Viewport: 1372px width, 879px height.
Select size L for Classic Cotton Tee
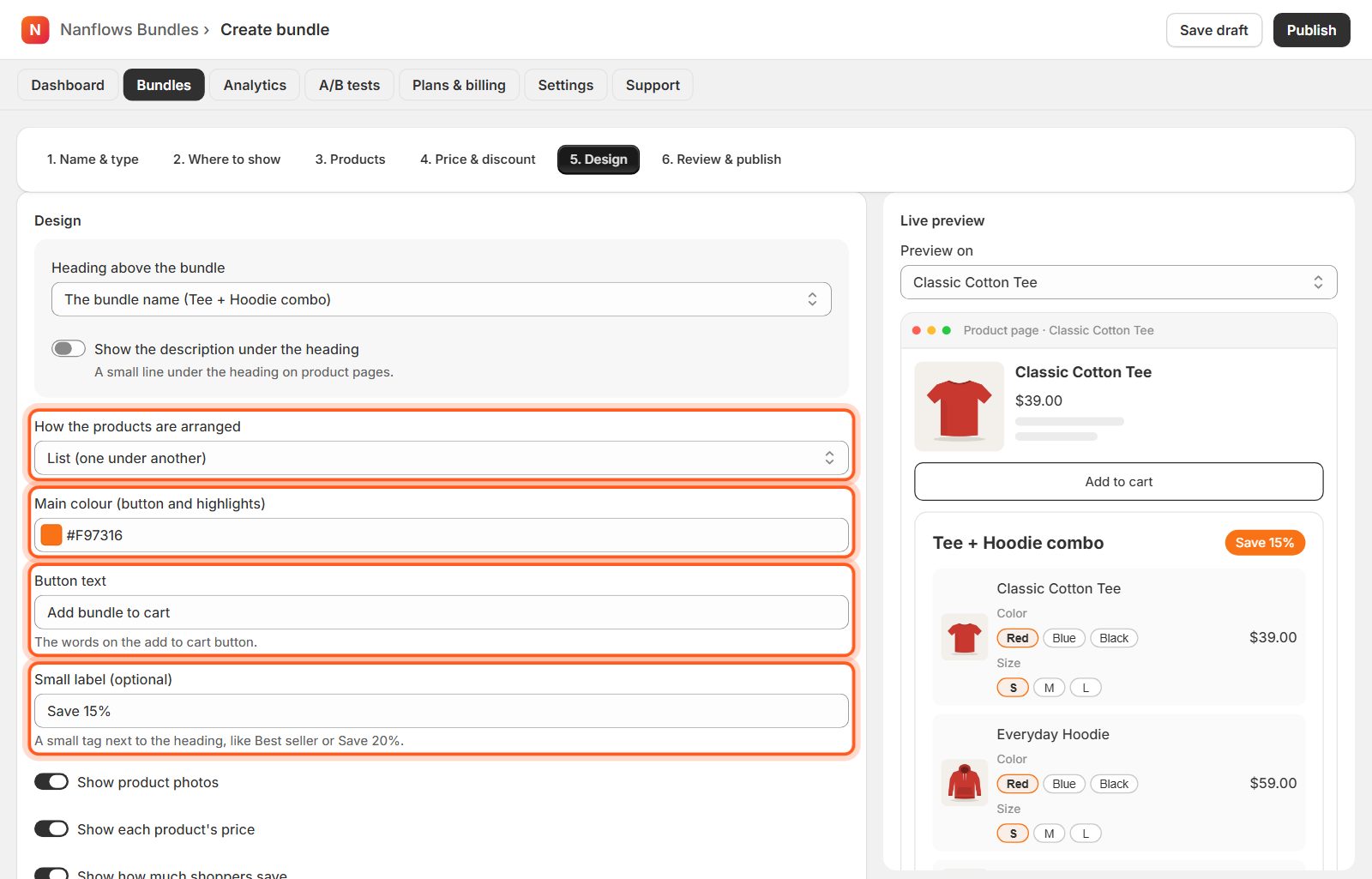pos(1086,688)
